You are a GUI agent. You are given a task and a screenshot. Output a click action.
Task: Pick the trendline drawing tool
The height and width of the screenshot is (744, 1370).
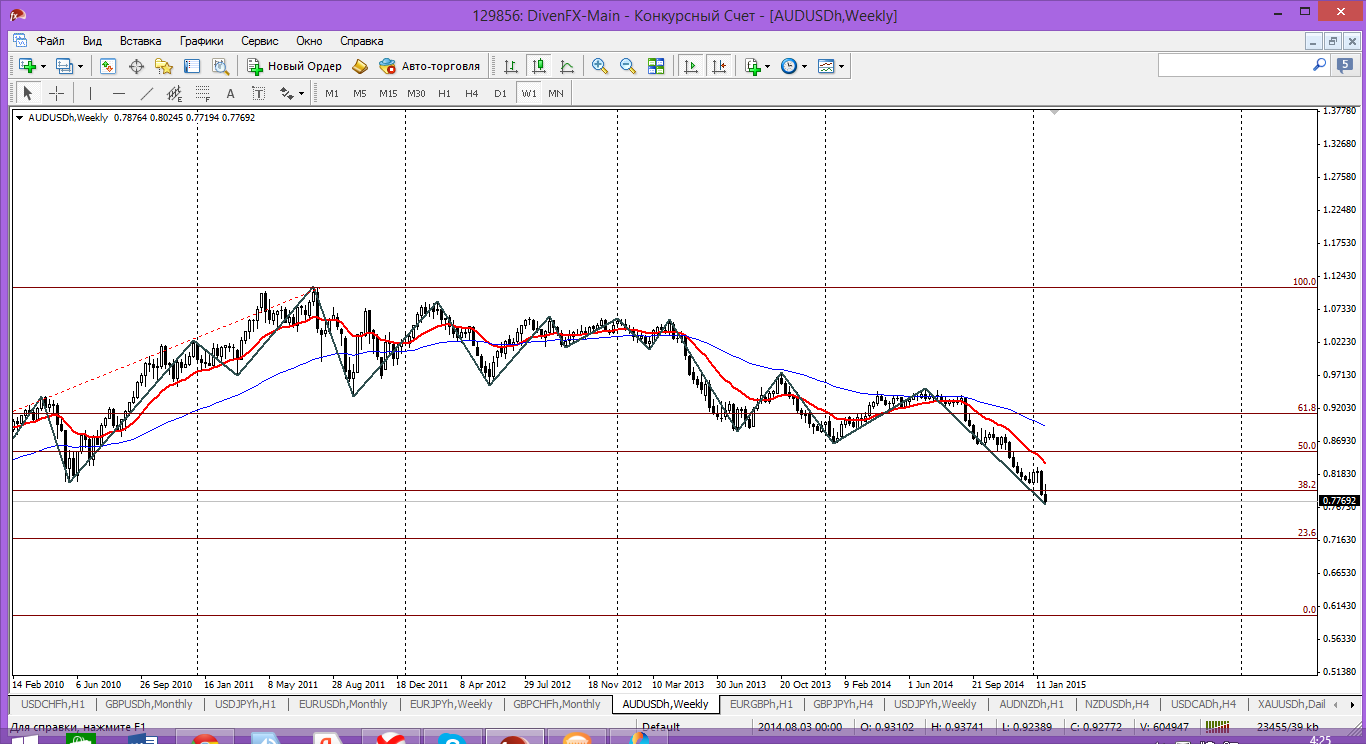coord(147,93)
